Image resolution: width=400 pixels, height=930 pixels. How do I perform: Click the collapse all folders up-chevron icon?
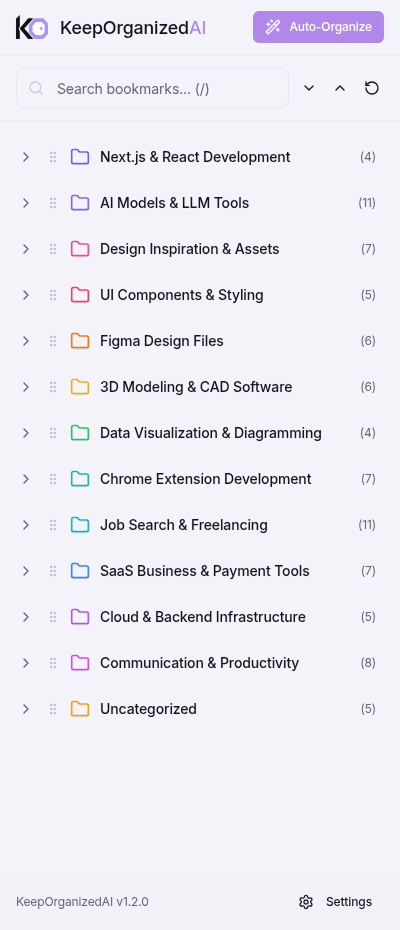click(340, 88)
